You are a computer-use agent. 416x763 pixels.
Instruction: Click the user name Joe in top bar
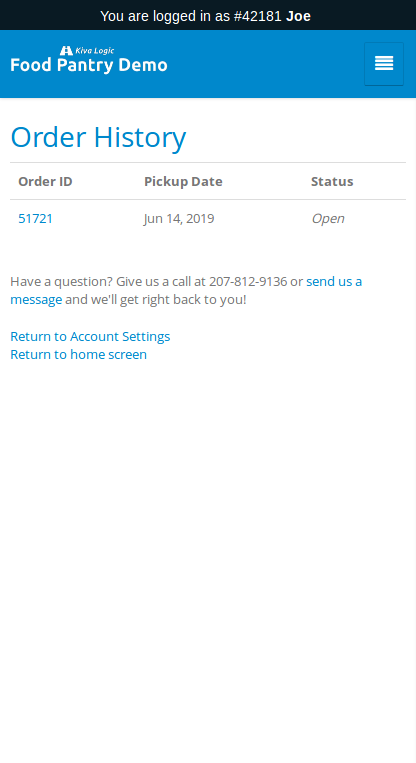tap(298, 16)
